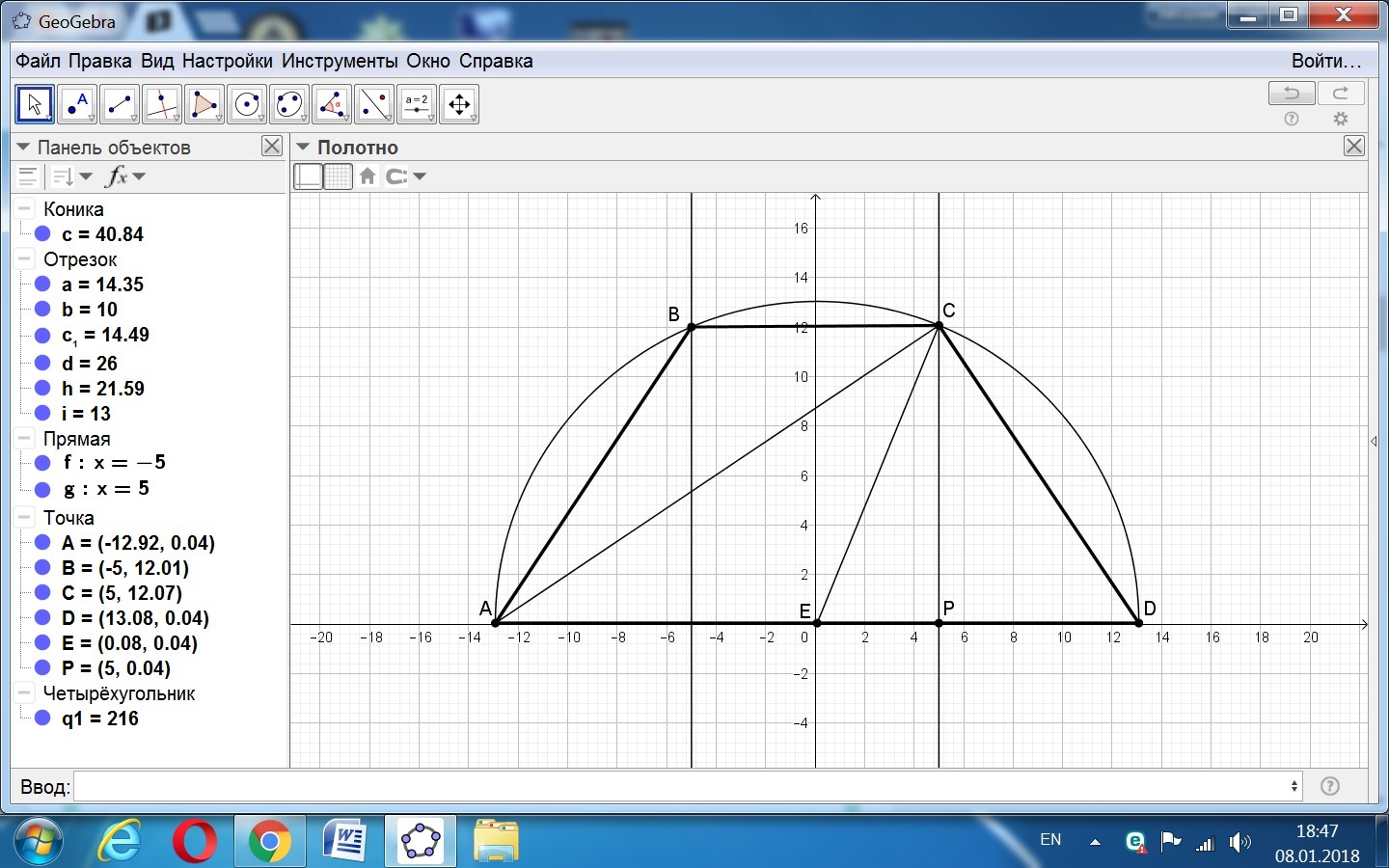Choose the Perpendicular Line tool
The height and width of the screenshot is (868, 1389).
pos(162,104)
